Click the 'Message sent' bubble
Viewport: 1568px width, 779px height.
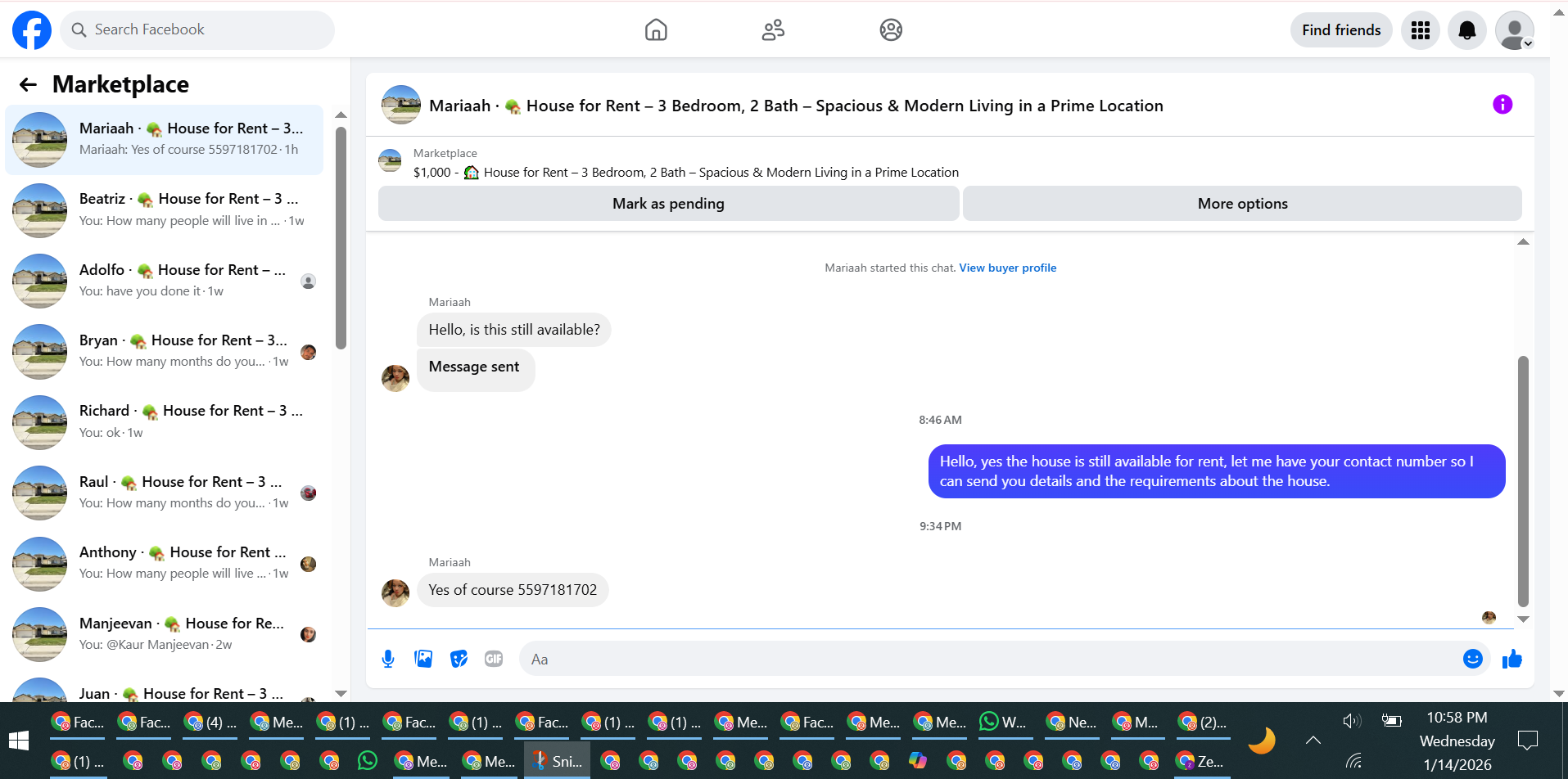[475, 368]
